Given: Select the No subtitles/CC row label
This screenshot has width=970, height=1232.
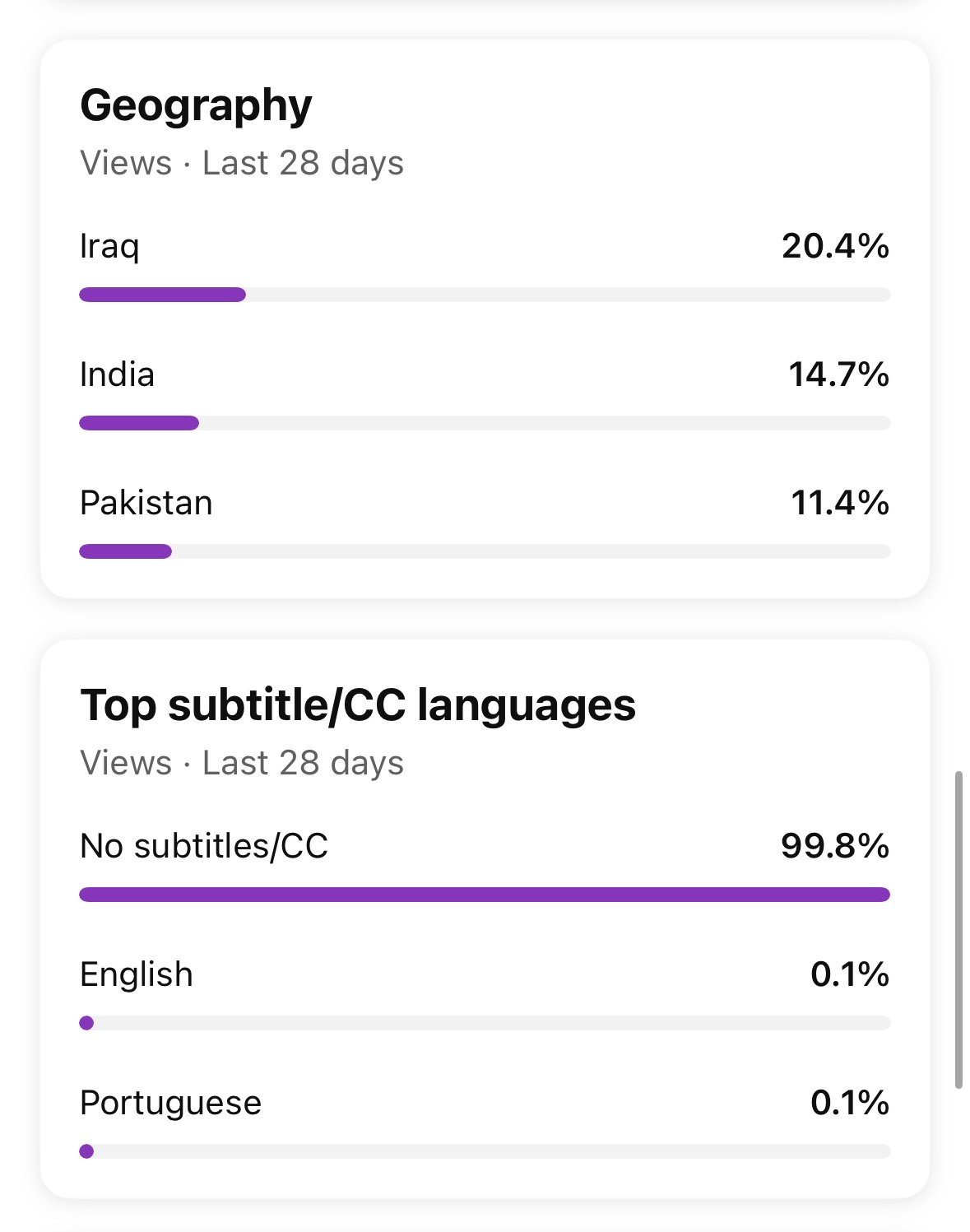Looking at the screenshot, I should point(204,846).
